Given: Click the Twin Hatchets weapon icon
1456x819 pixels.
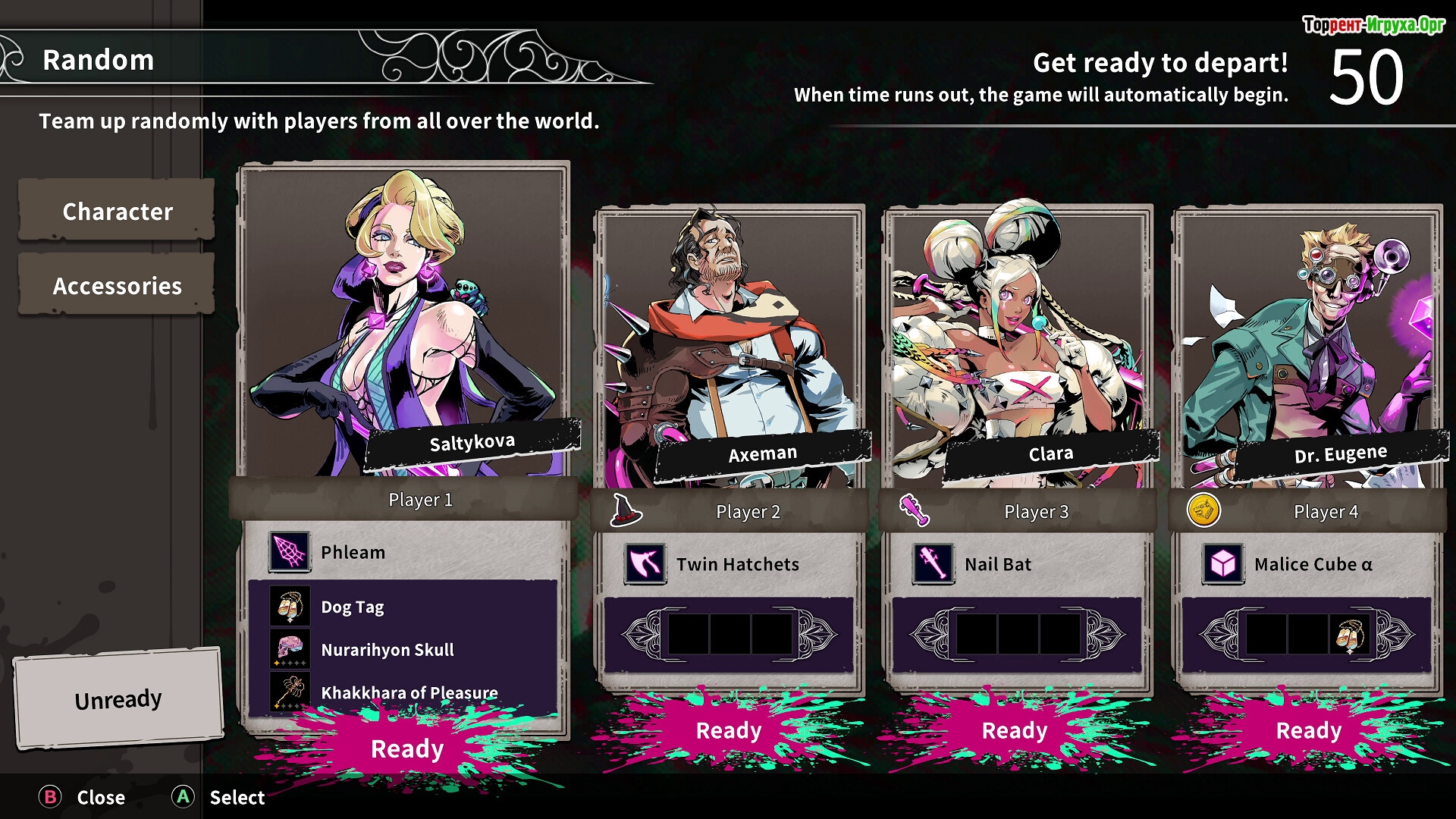Looking at the screenshot, I should pyautogui.click(x=645, y=564).
